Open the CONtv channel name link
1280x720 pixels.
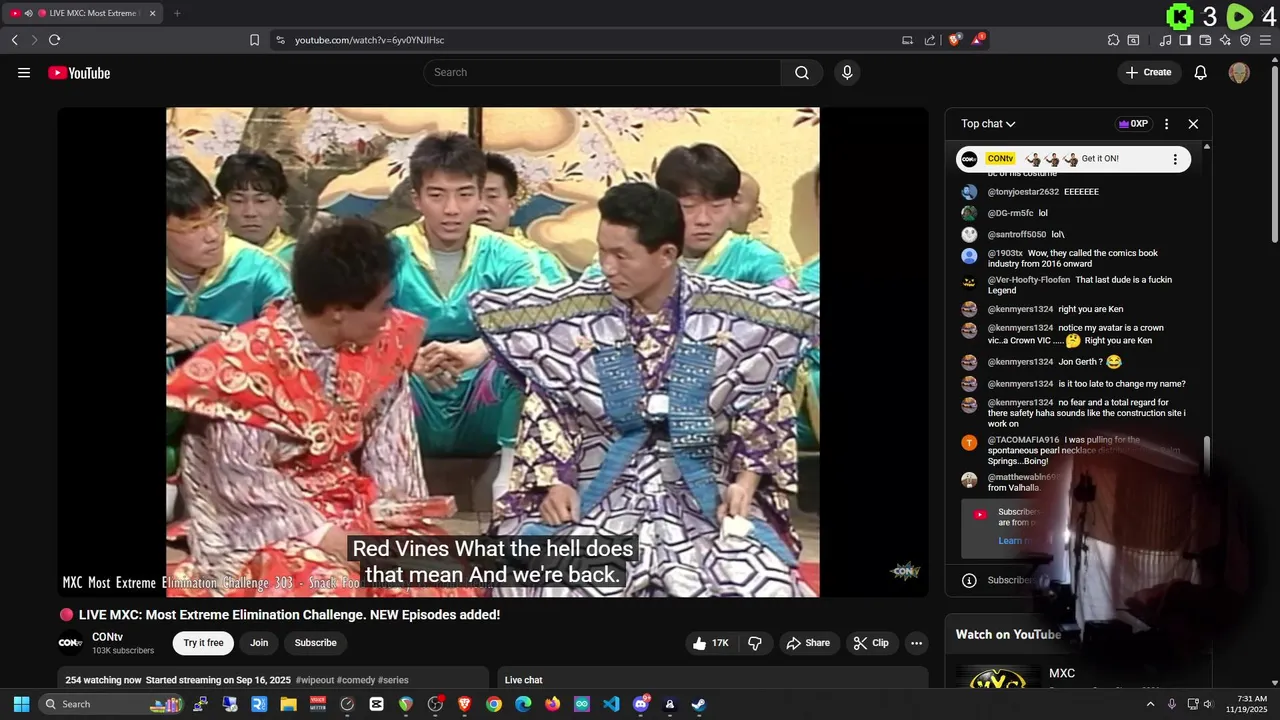point(107,637)
